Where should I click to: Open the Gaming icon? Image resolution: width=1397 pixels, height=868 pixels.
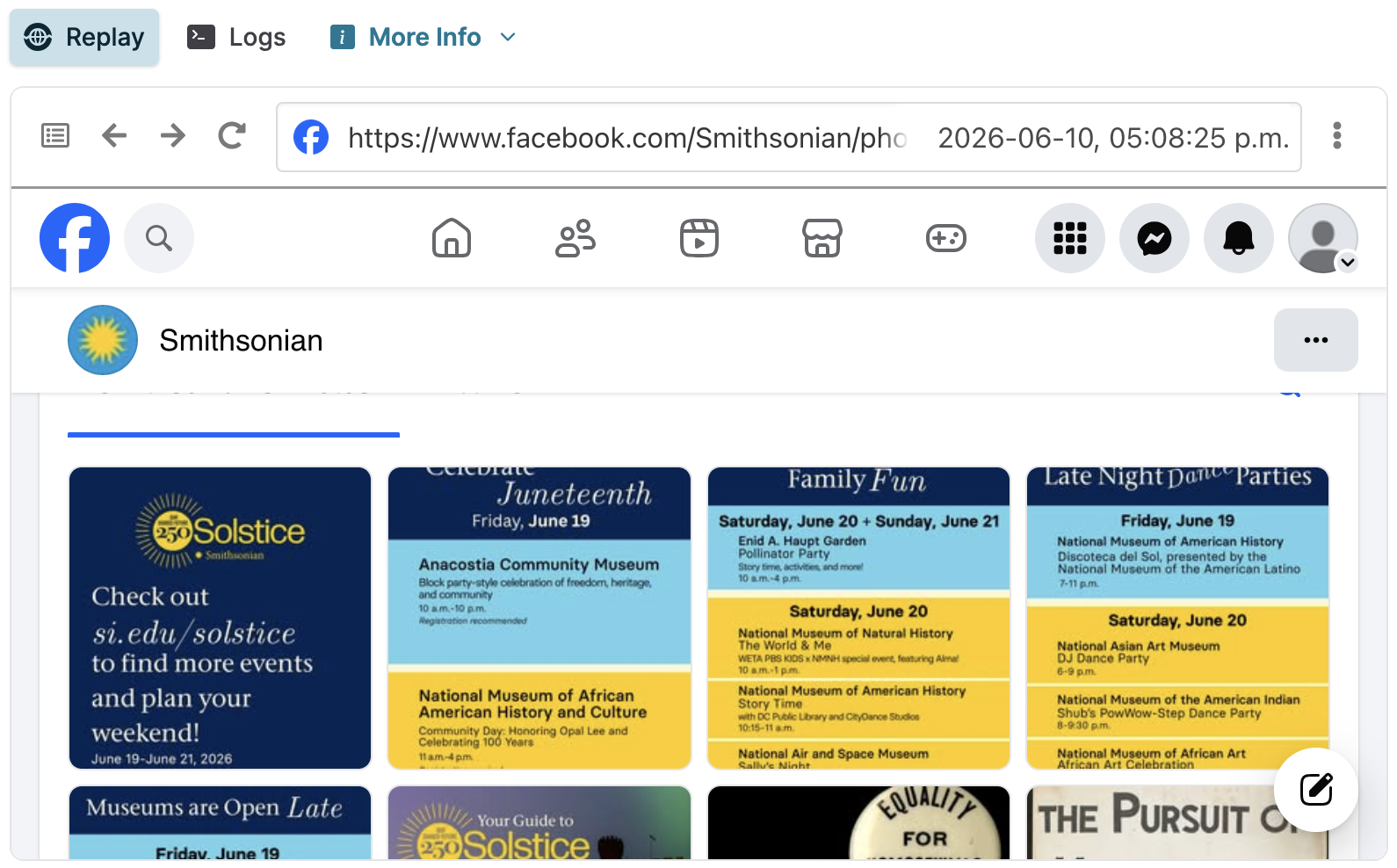(946, 238)
